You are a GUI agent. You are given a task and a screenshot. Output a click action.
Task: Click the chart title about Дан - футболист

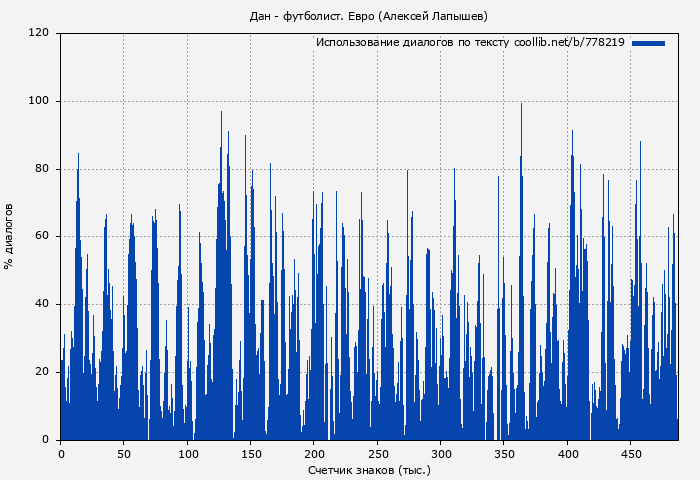click(x=369, y=16)
